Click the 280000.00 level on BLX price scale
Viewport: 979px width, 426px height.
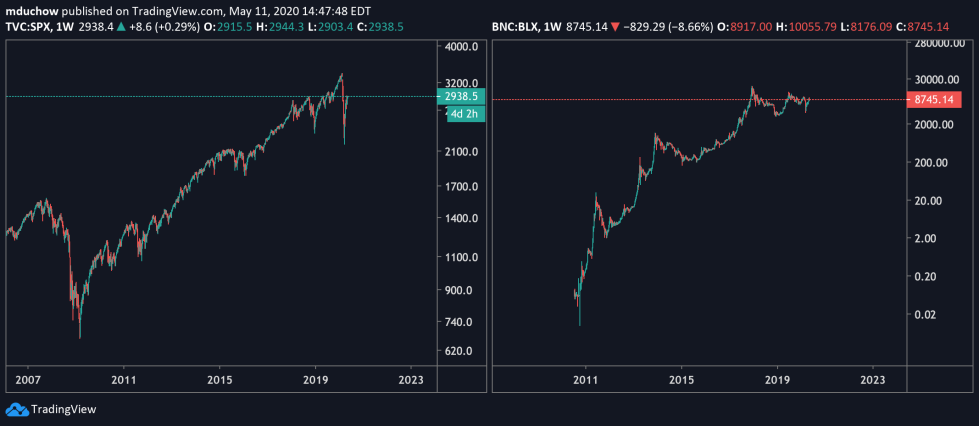pos(940,44)
